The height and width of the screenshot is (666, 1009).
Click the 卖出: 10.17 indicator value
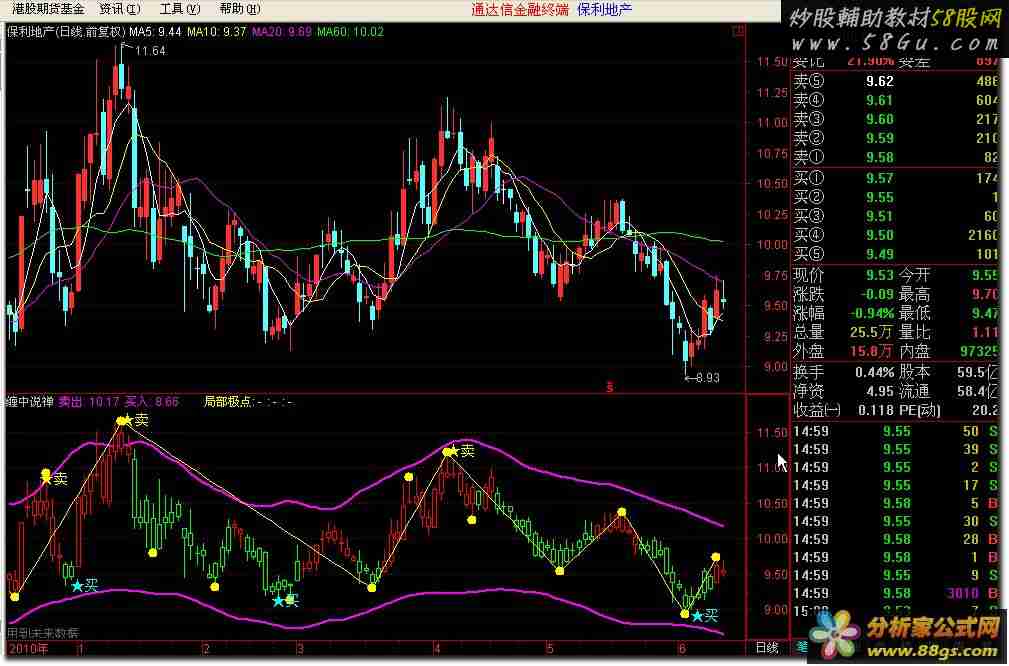tap(89, 402)
